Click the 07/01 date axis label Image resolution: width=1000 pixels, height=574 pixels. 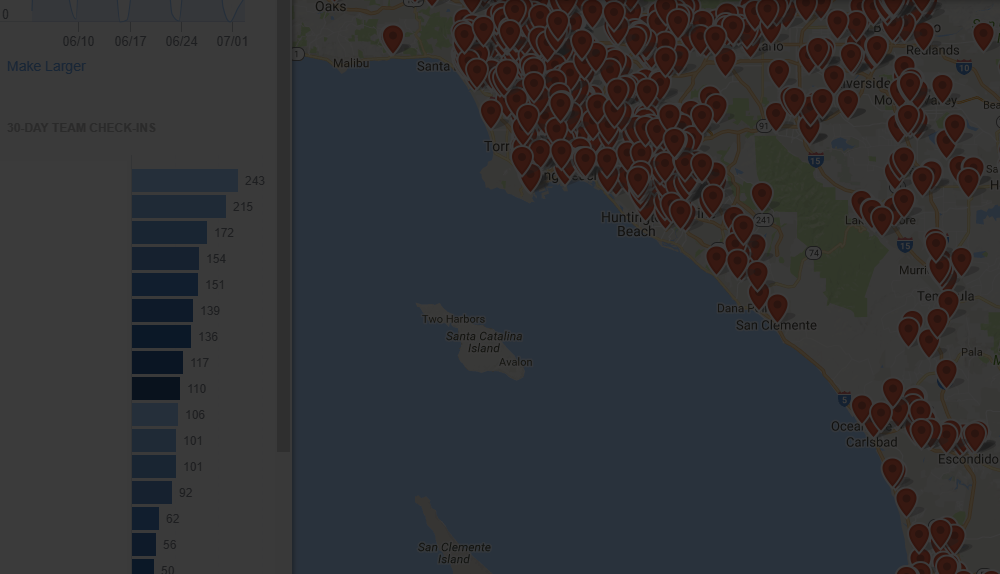(232, 41)
